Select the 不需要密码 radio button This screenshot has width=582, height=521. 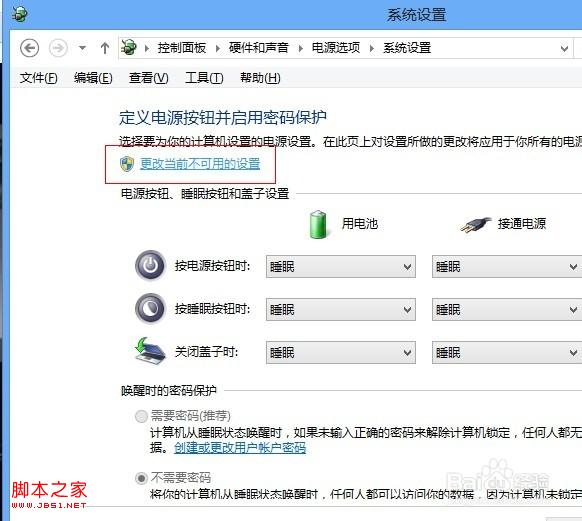[x=141, y=478]
